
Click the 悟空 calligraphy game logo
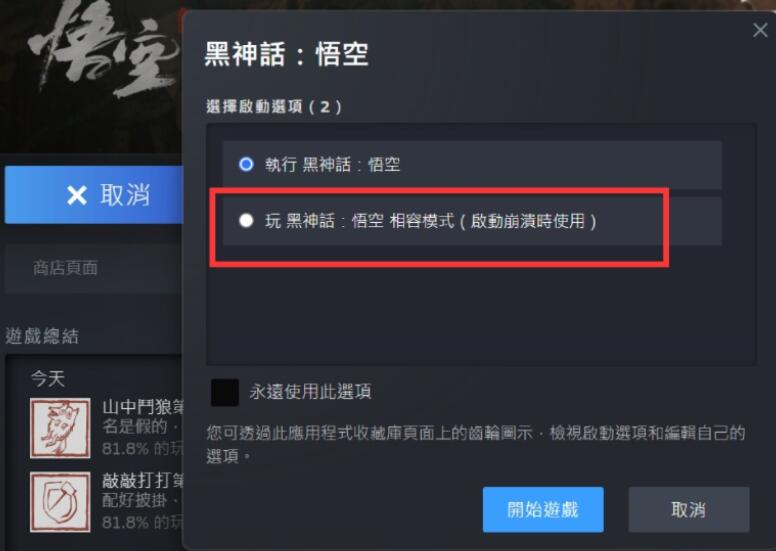101,50
